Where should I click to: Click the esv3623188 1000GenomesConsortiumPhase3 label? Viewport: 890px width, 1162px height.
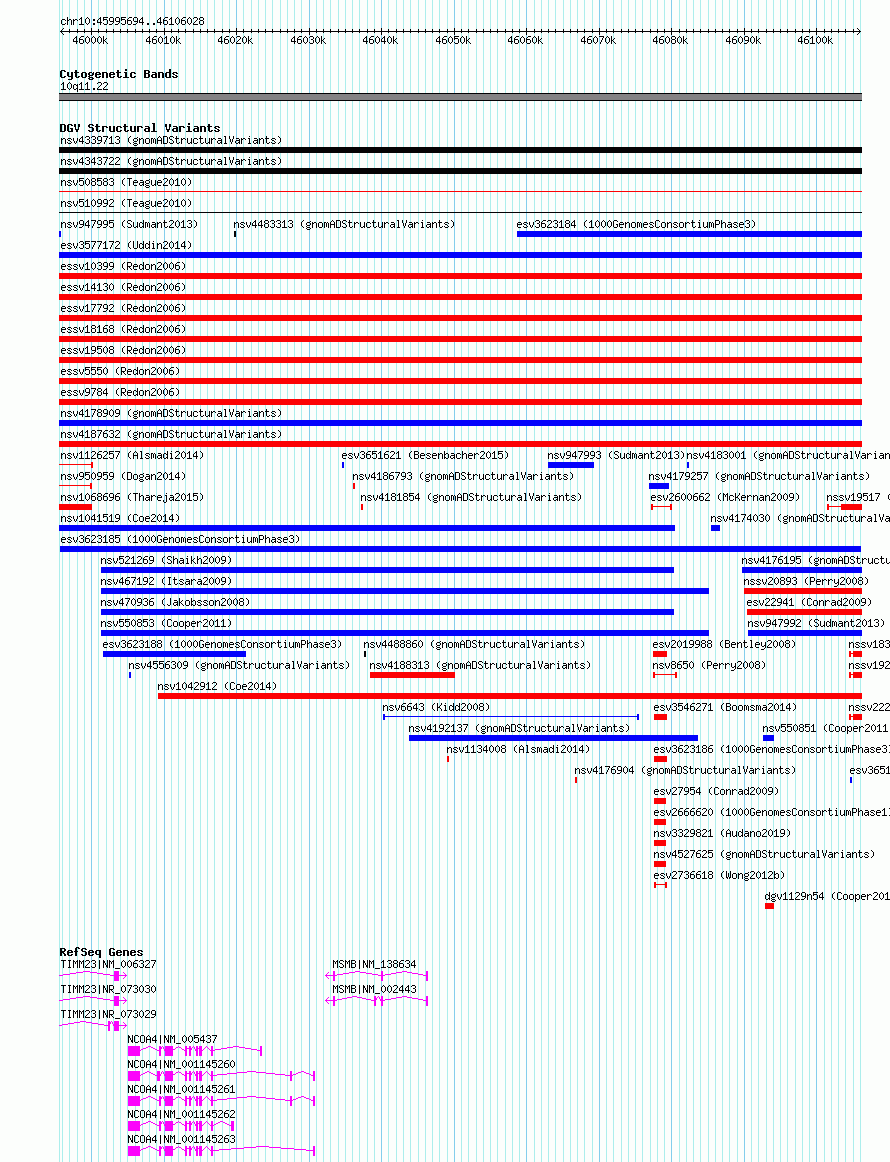click(222, 644)
